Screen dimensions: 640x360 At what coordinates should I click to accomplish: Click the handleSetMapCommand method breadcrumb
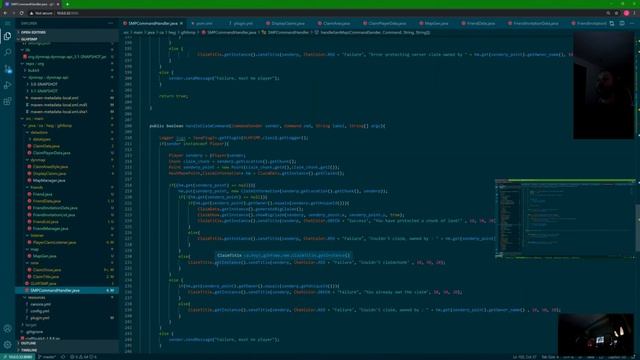tap(372, 32)
